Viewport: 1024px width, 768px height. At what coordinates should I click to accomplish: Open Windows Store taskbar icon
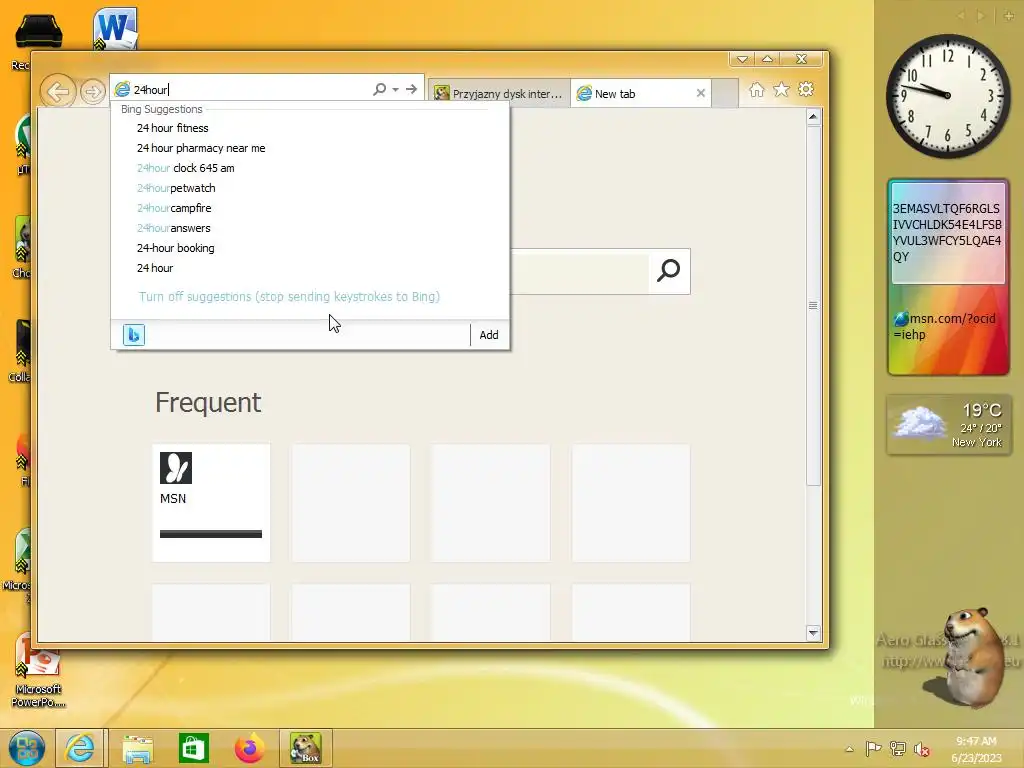(x=194, y=748)
